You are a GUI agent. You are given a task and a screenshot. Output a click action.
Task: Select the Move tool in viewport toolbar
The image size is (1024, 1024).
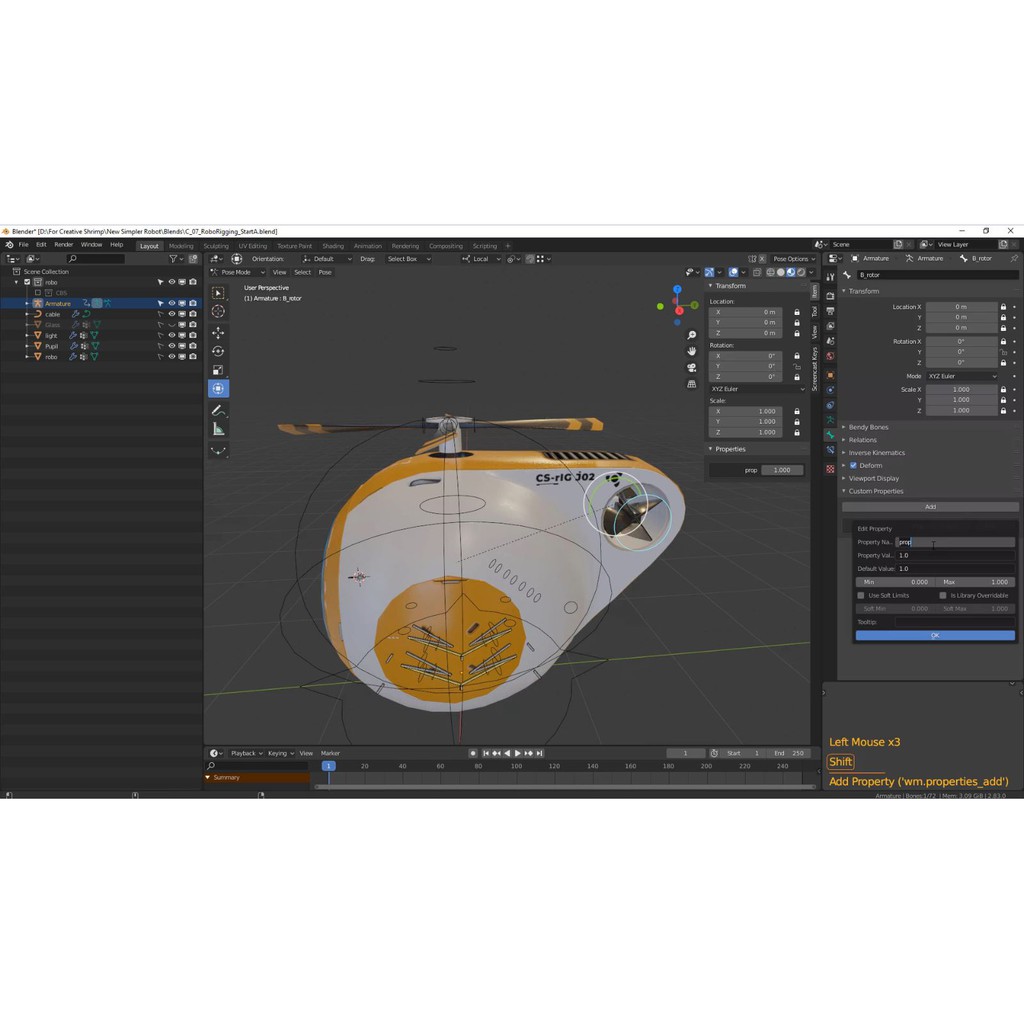pyautogui.click(x=218, y=331)
